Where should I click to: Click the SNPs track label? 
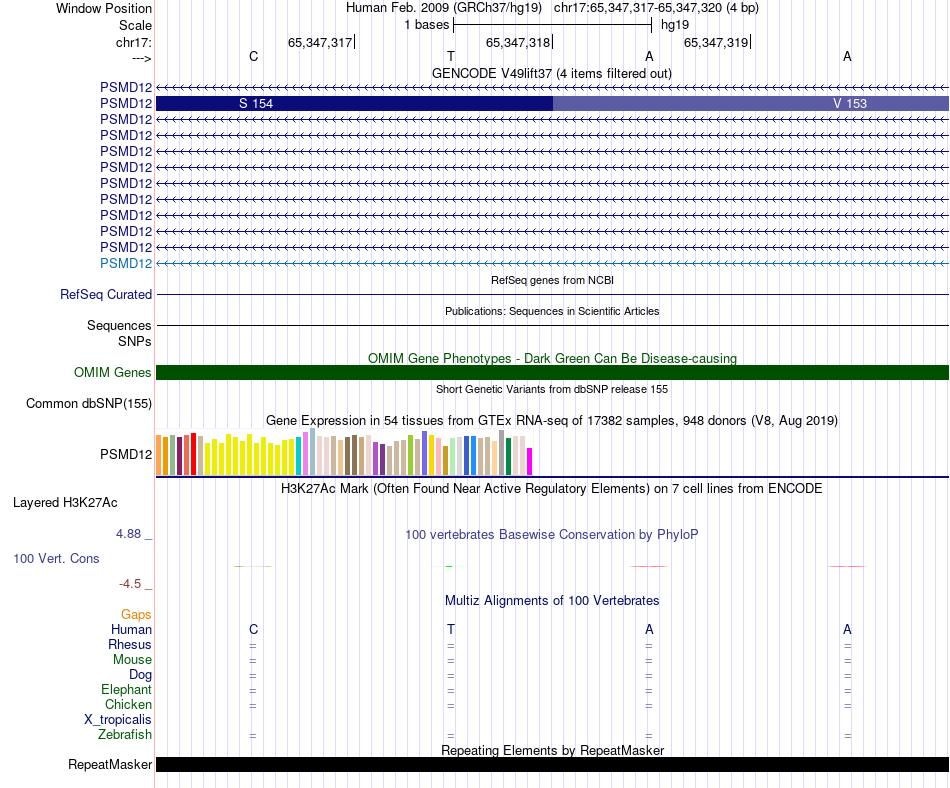(x=135, y=342)
